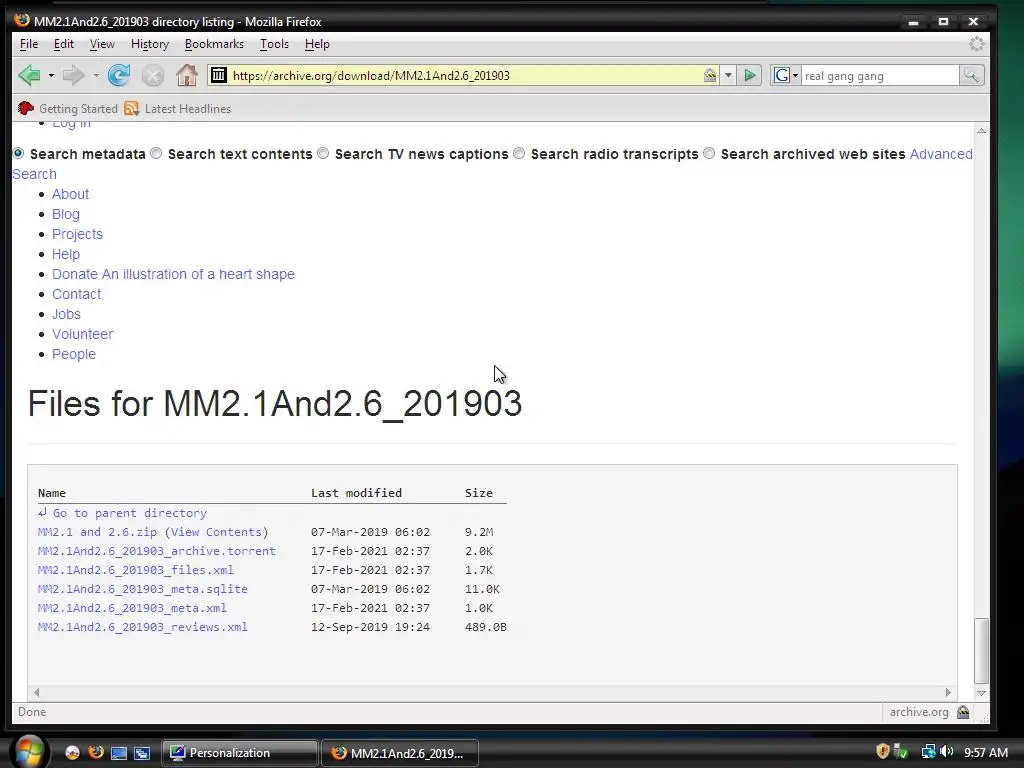The image size is (1024, 768).
Task: Select the Search radio transcripts option
Action: pyautogui.click(x=519, y=153)
